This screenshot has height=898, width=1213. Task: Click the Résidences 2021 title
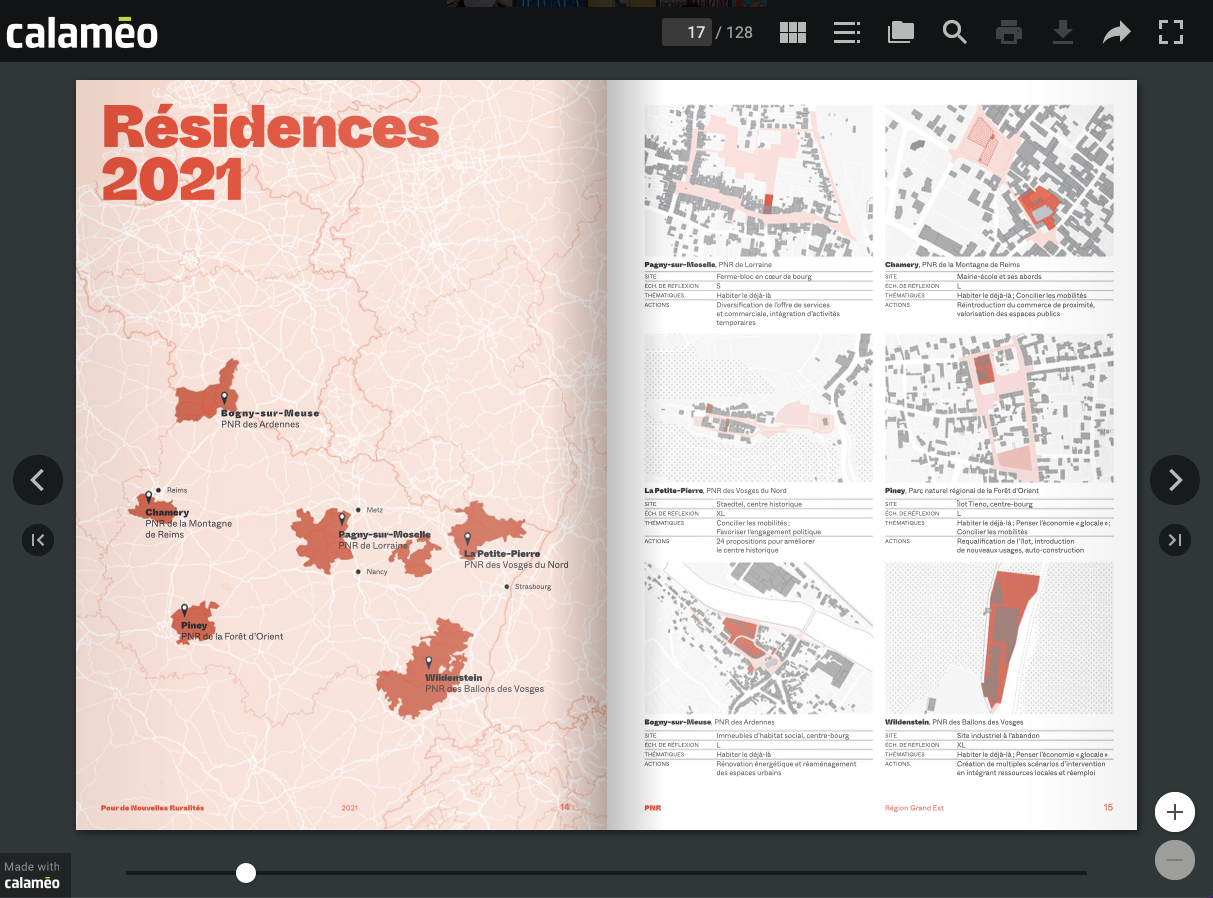pos(270,153)
